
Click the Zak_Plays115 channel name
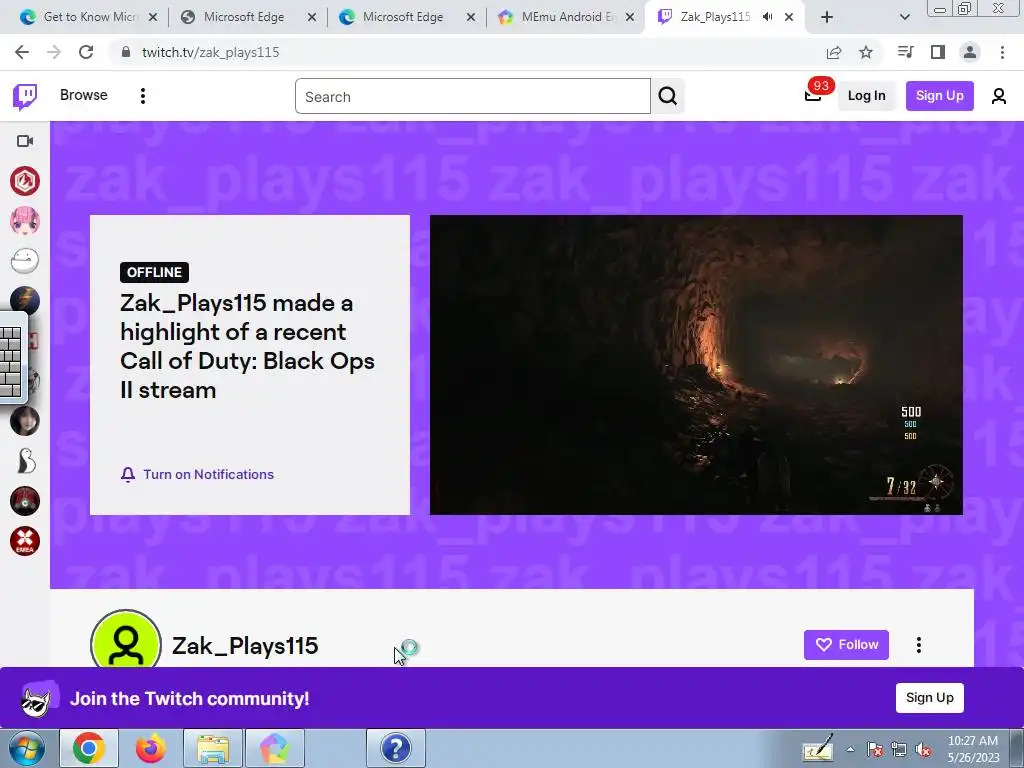[245, 645]
